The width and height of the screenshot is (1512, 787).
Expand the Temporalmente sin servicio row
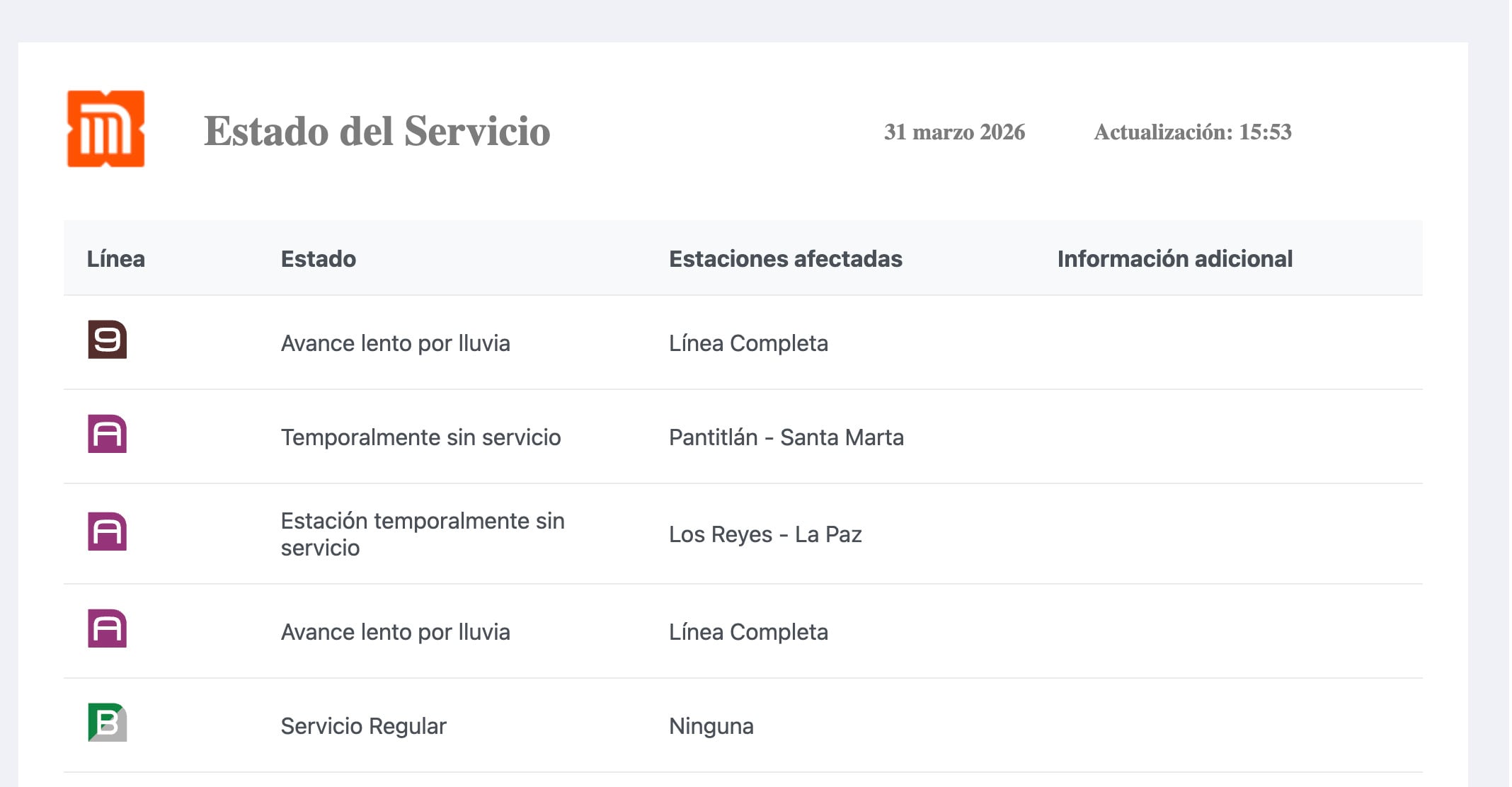421,437
